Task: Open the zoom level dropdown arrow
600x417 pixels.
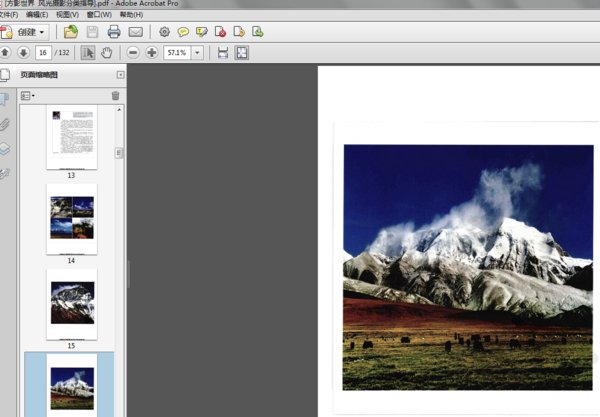Action: [197, 52]
